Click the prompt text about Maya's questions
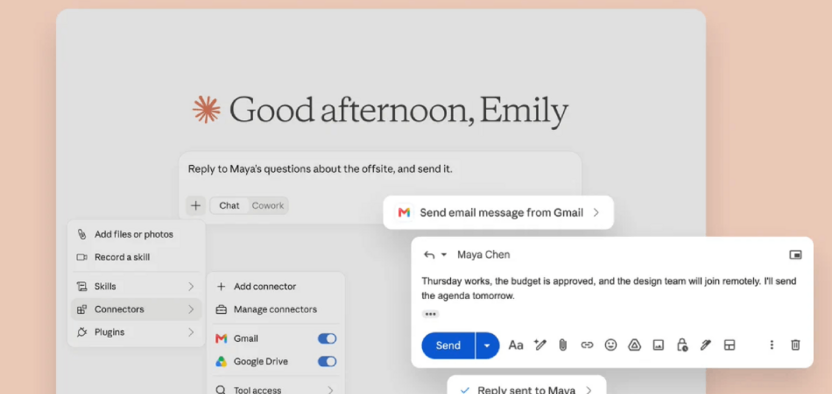832x394 pixels. (320, 169)
